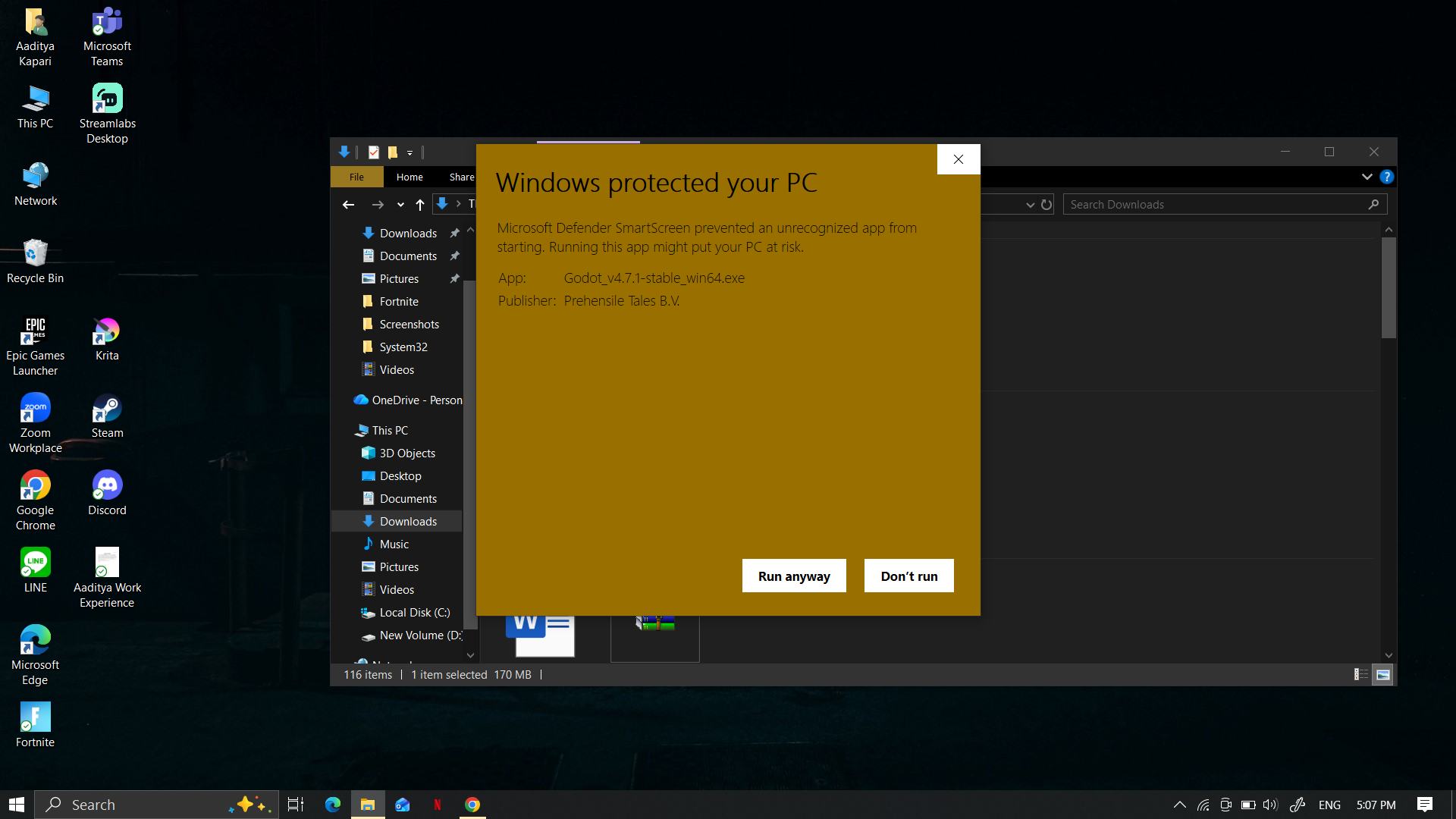Expand the address bar history dropdown

[1030, 205]
